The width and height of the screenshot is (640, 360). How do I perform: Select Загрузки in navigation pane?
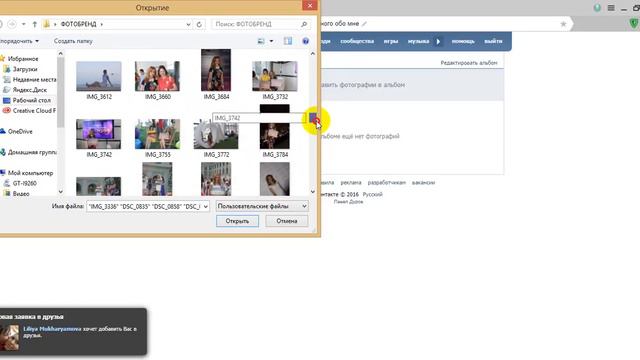click(24, 69)
